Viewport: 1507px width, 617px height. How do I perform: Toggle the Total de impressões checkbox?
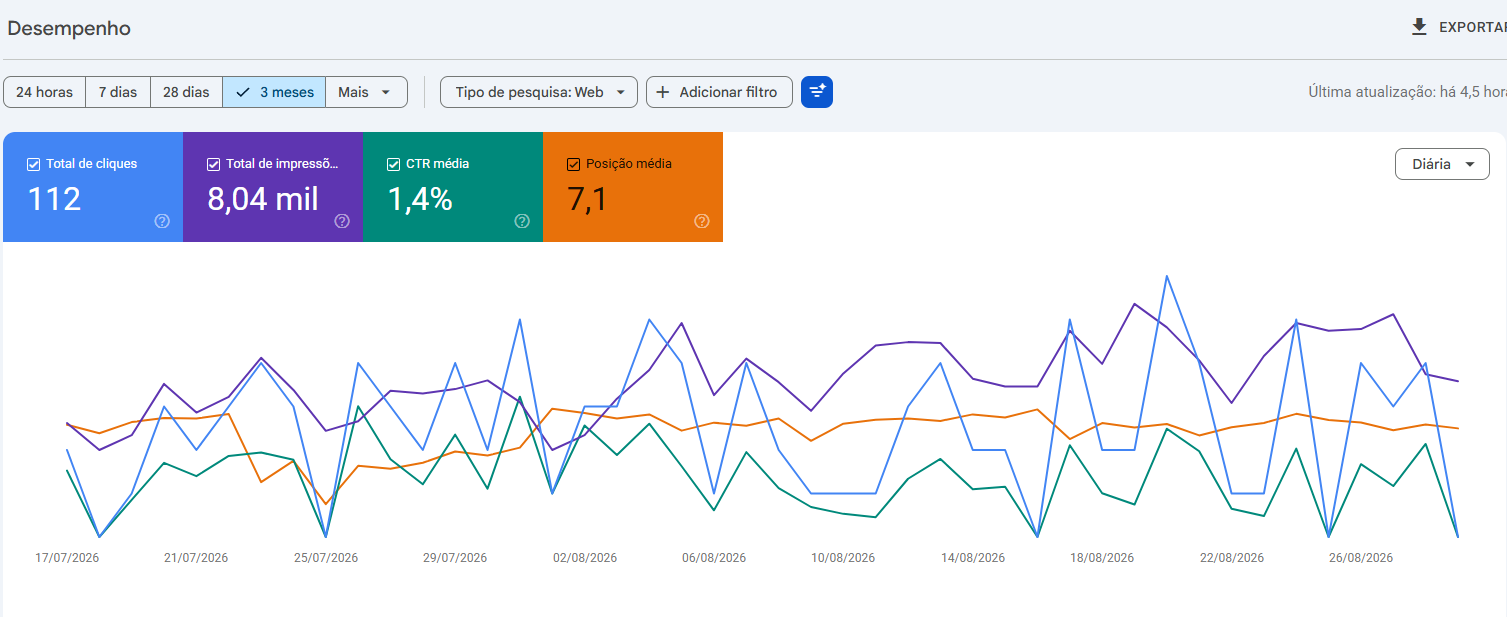coord(213,164)
